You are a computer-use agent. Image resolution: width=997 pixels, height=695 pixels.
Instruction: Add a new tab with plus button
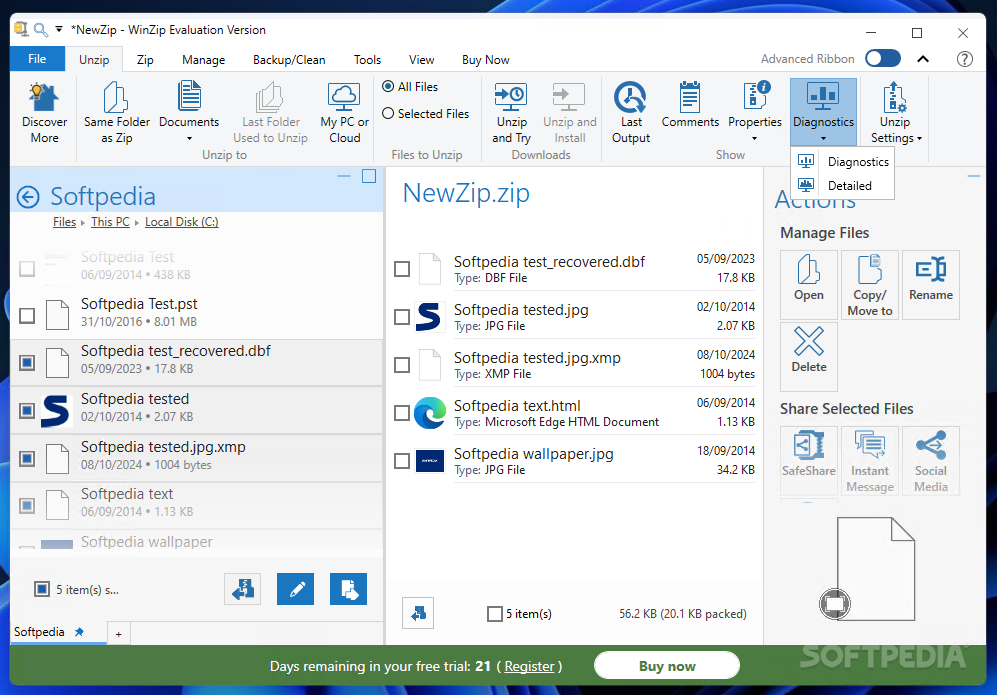click(118, 634)
